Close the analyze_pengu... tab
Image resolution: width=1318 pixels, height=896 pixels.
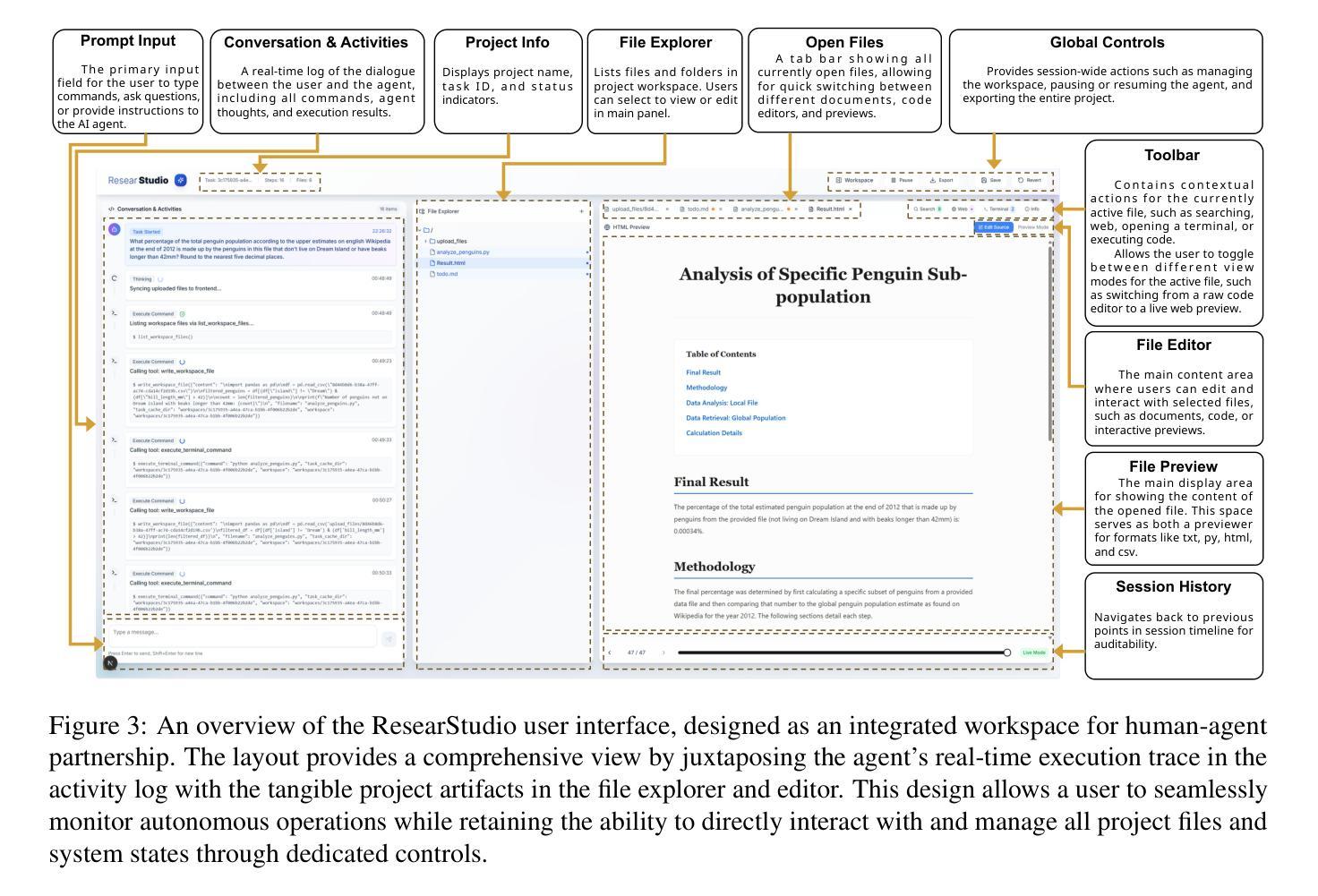click(x=796, y=209)
